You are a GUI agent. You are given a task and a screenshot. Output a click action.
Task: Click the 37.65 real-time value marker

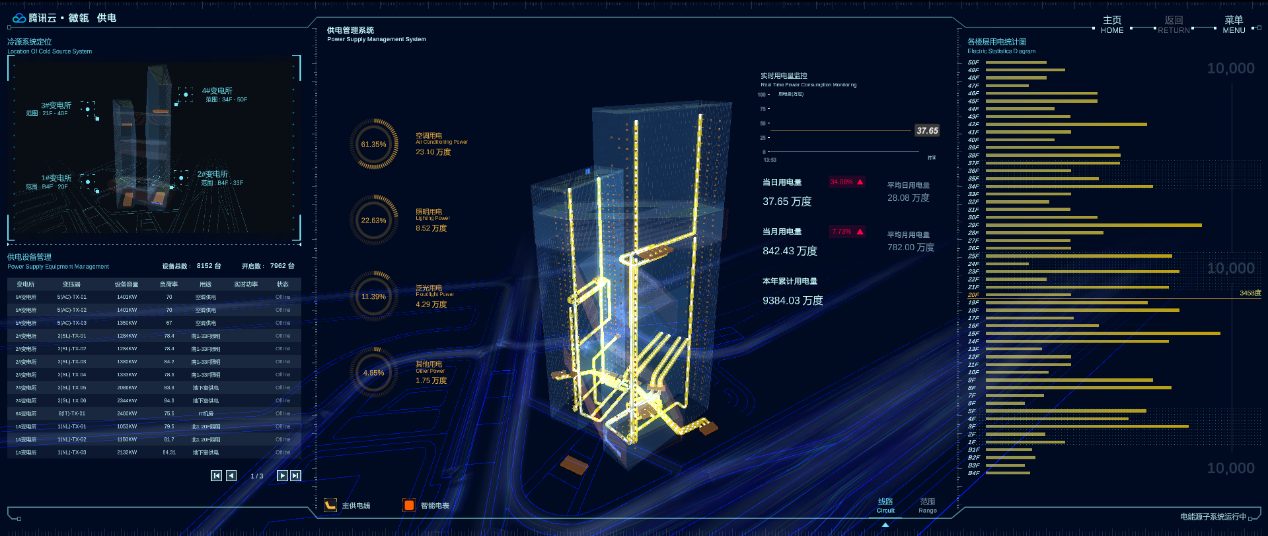click(927, 131)
